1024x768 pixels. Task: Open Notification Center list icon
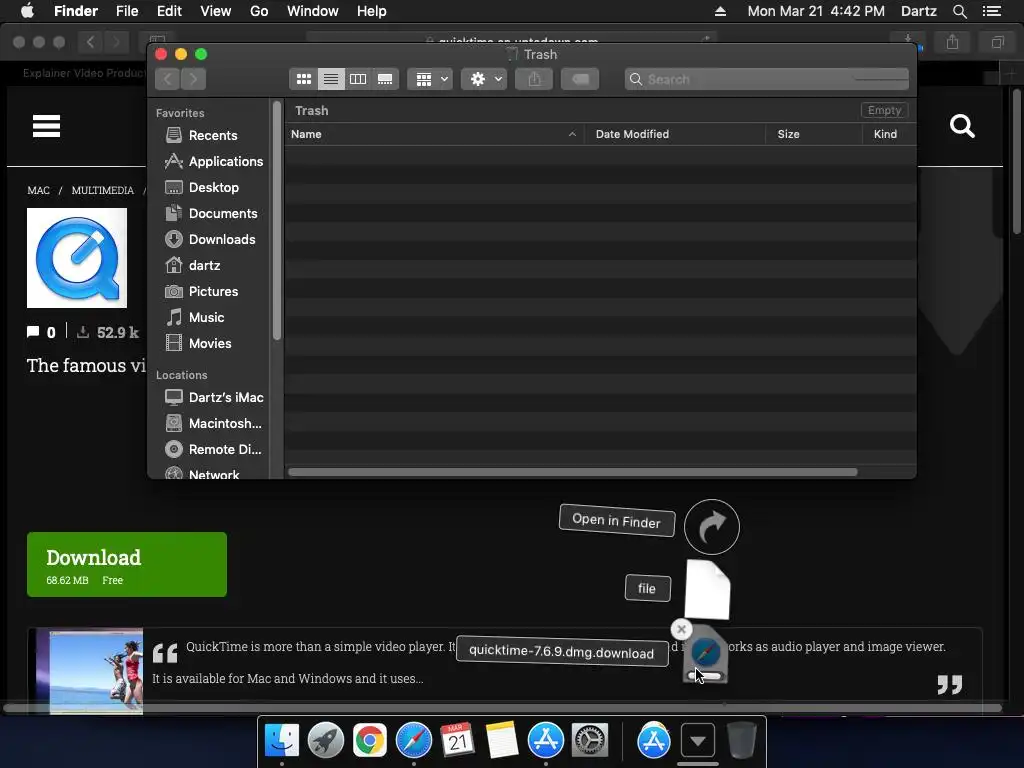tap(992, 11)
